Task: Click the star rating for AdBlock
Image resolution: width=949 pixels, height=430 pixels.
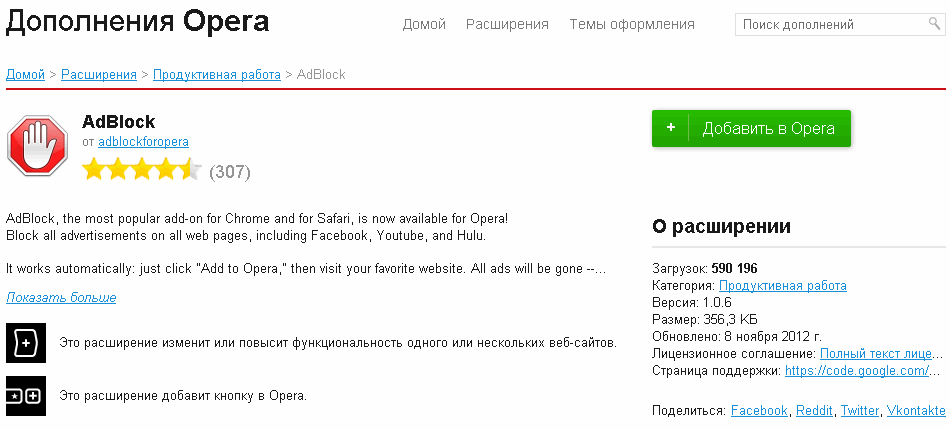Action: pos(142,170)
